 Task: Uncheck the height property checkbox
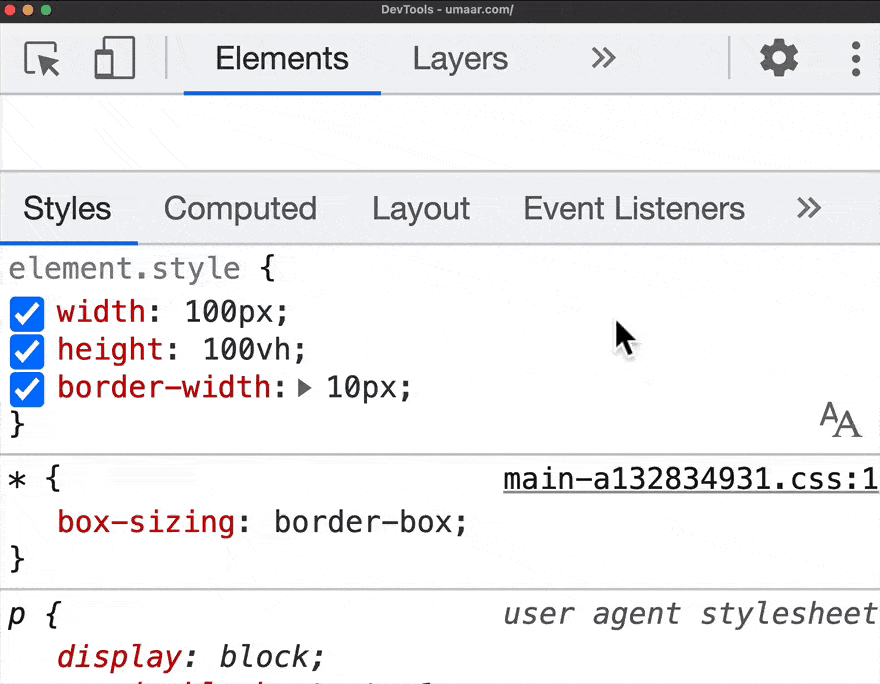[x=27, y=351]
